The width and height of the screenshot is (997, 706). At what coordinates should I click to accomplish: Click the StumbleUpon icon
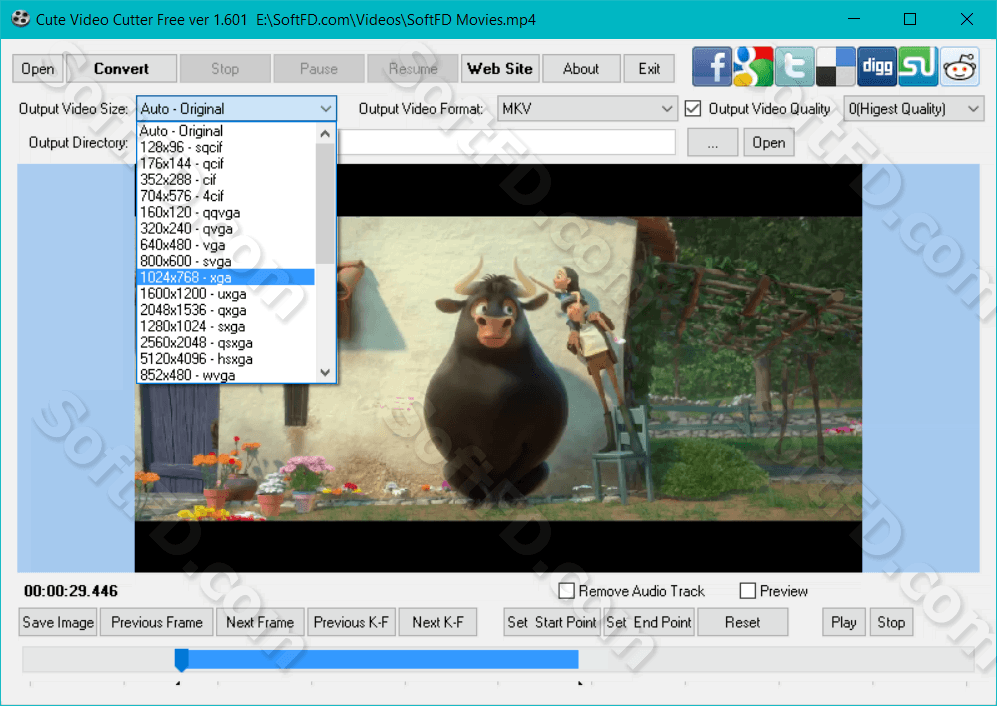coord(918,66)
